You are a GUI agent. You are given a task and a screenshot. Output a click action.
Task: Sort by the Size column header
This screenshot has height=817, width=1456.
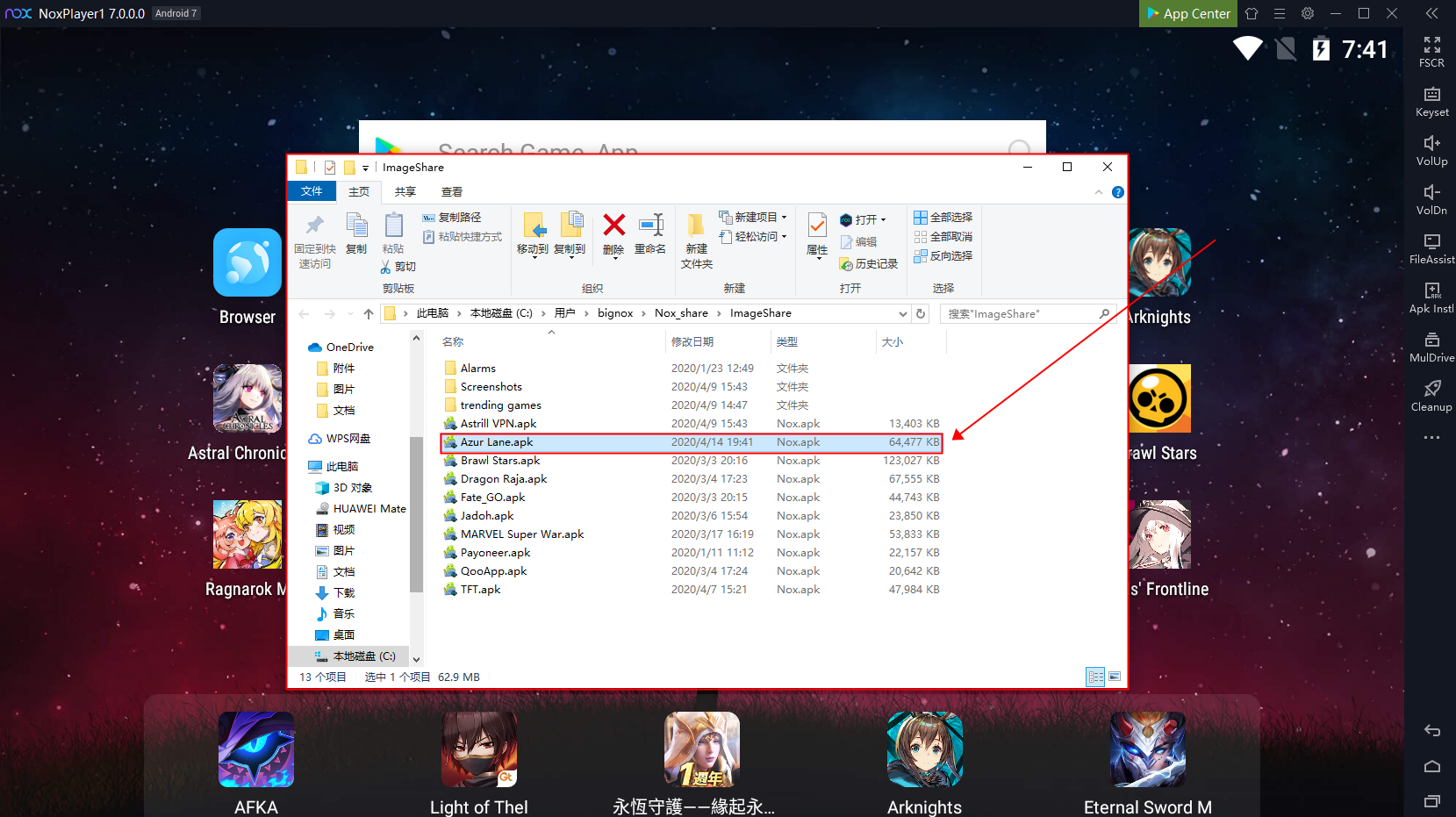892,341
